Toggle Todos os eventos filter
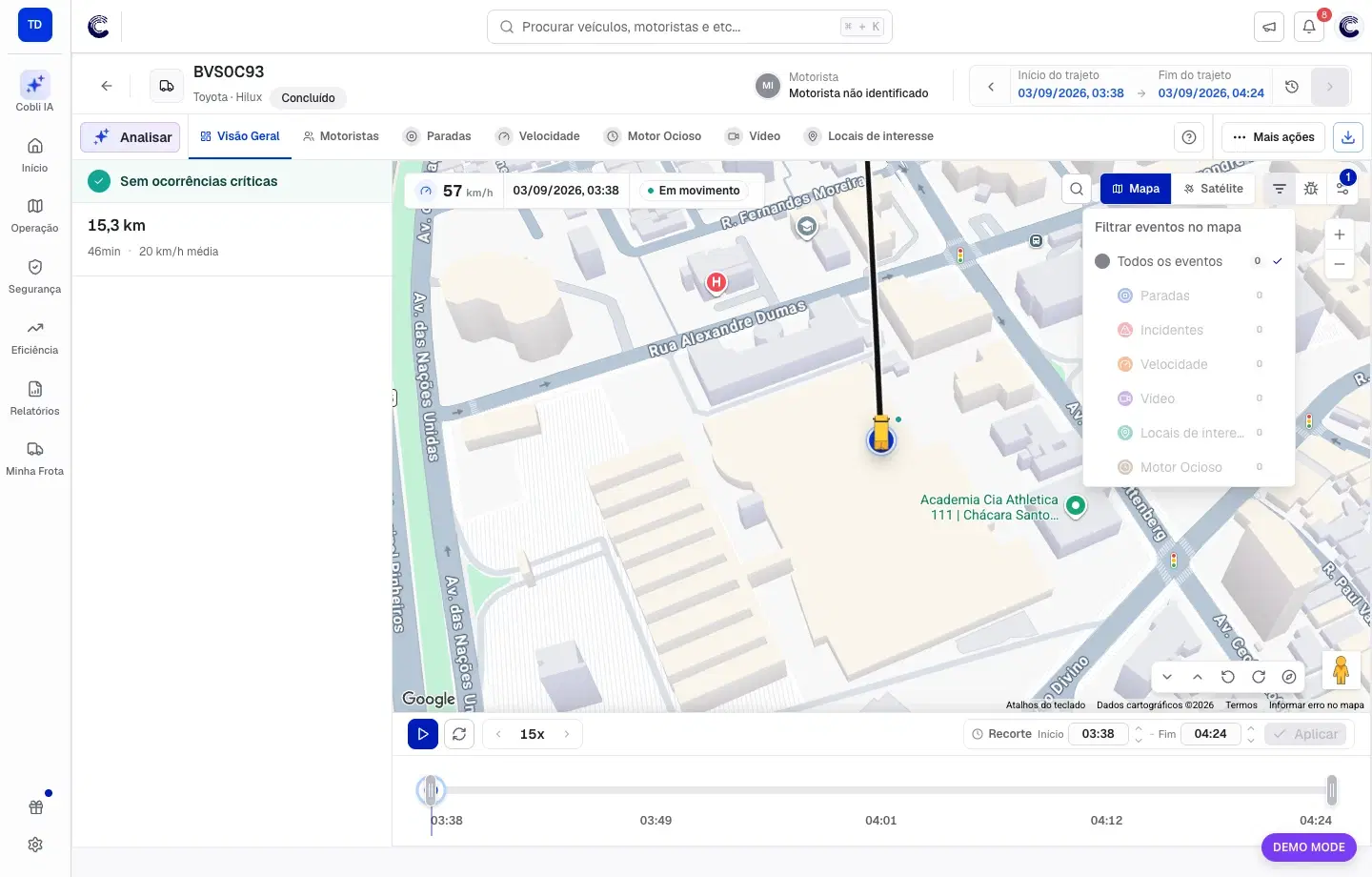Image resolution: width=1372 pixels, height=877 pixels. pyautogui.click(x=1189, y=261)
